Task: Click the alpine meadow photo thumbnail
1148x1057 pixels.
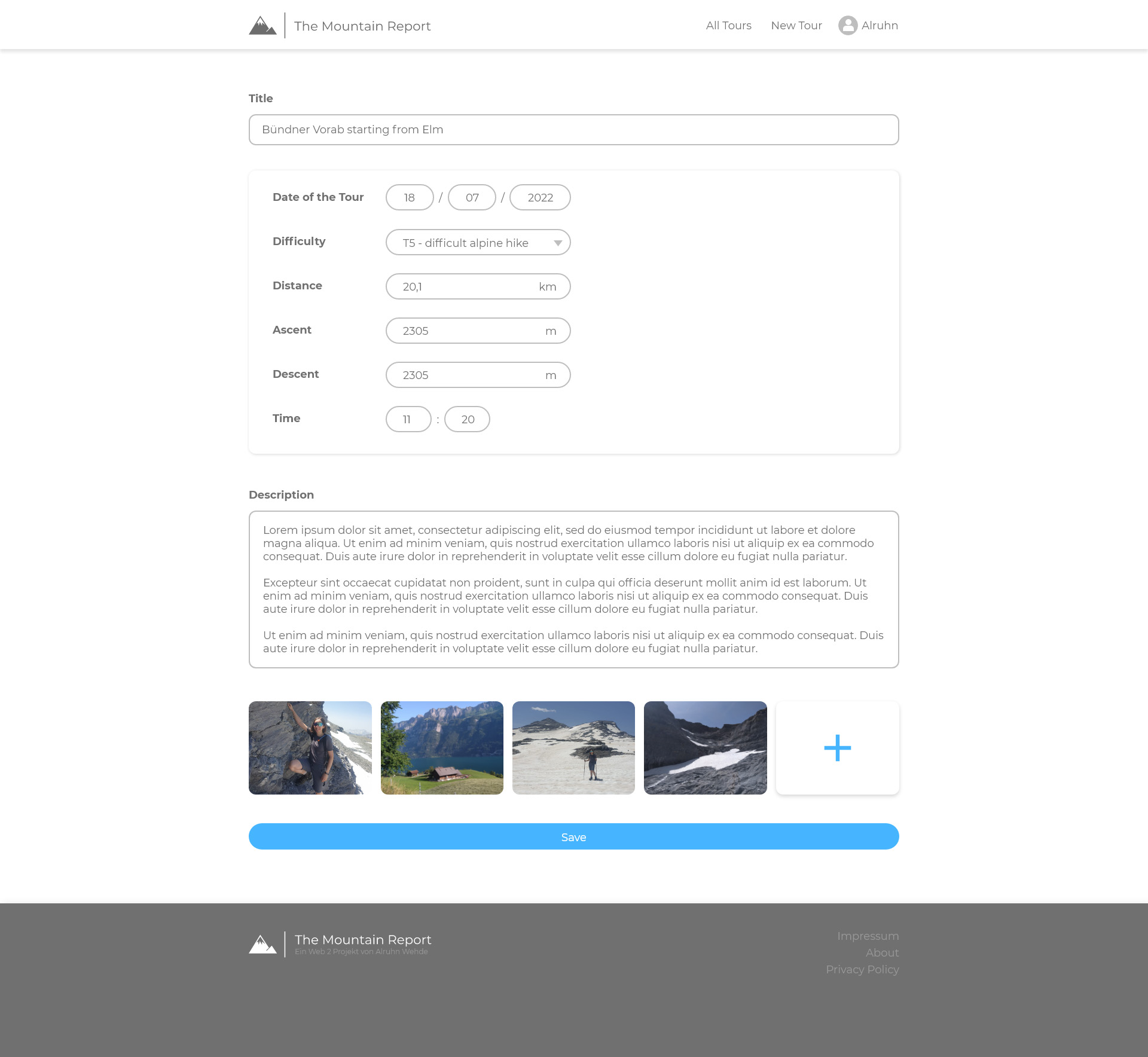Action: pos(441,747)
